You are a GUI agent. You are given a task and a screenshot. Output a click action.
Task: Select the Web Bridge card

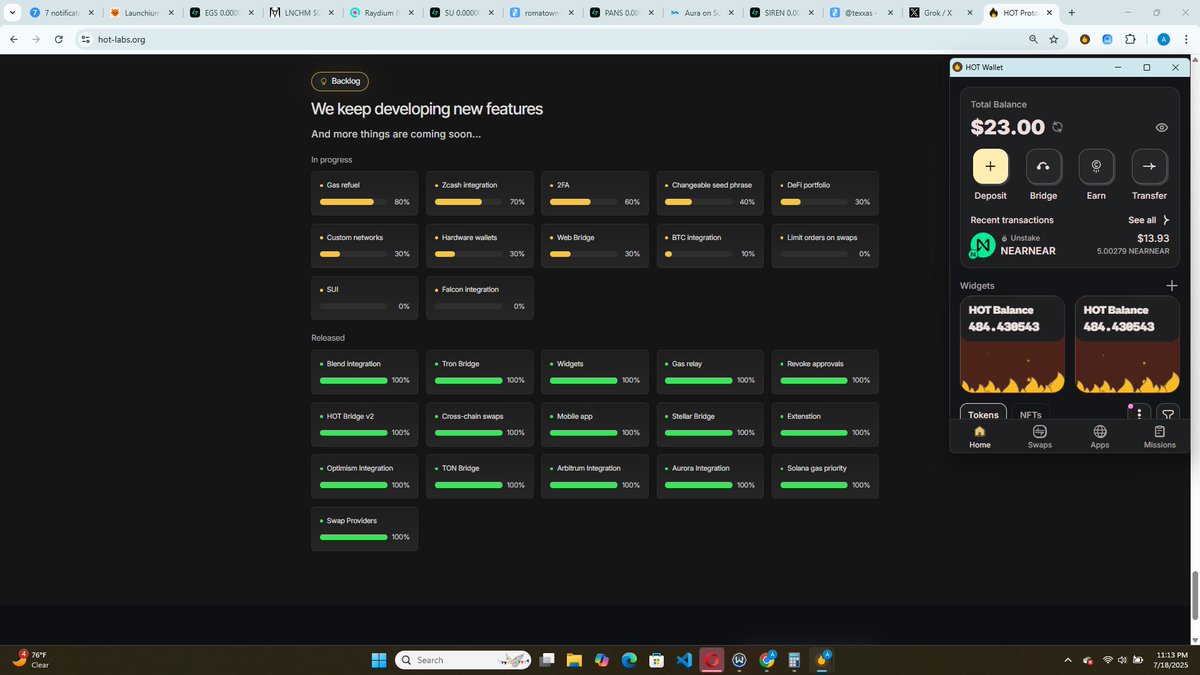[595, 245]
